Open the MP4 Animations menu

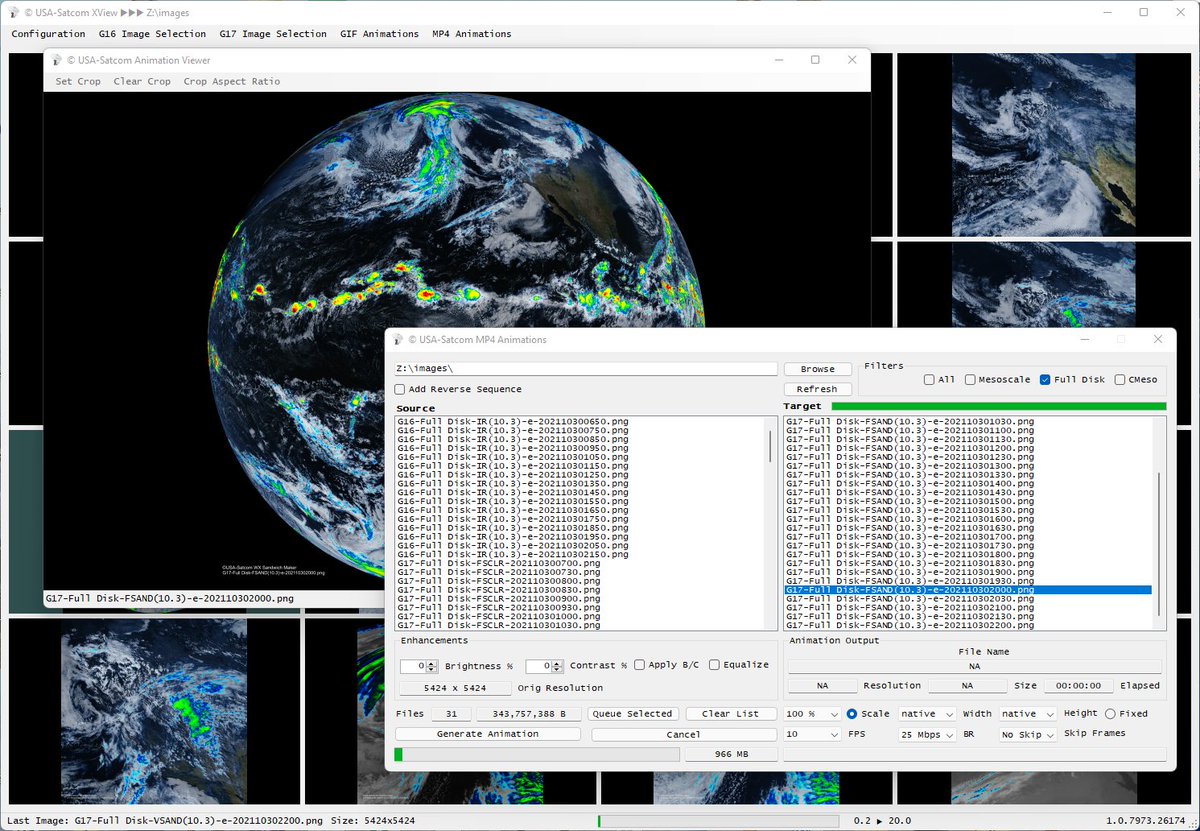[x=471, y=34]
